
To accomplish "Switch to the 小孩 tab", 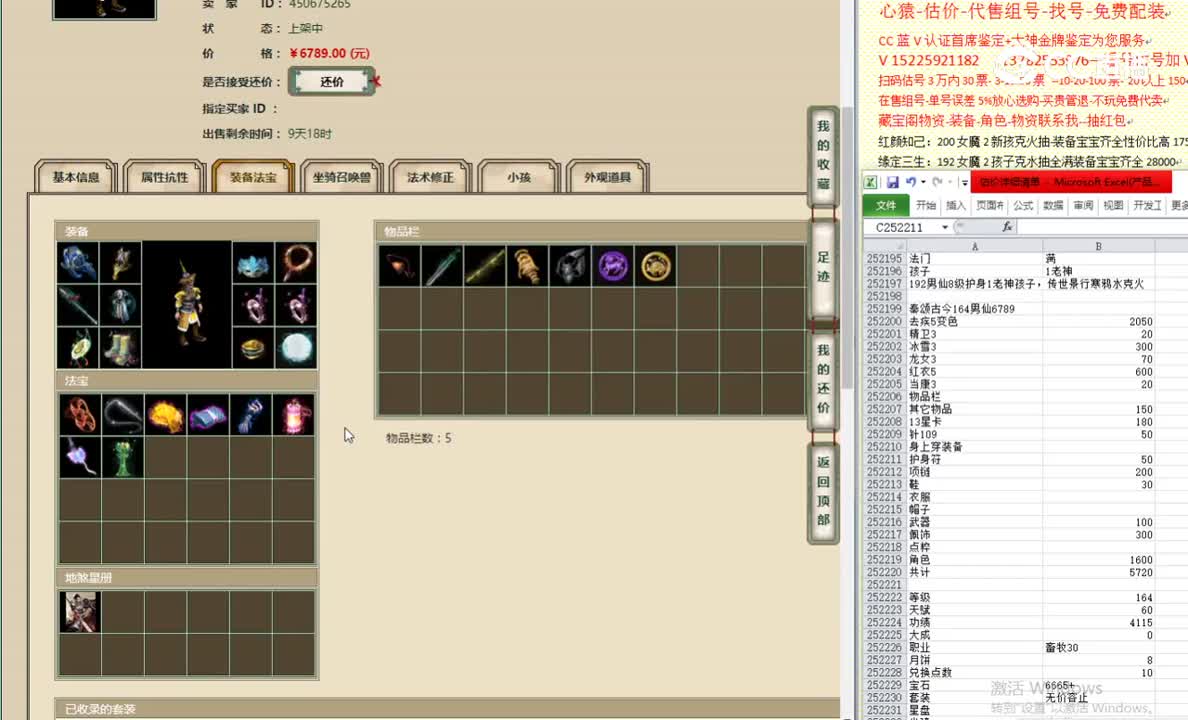I will click(x=519, y=177).
